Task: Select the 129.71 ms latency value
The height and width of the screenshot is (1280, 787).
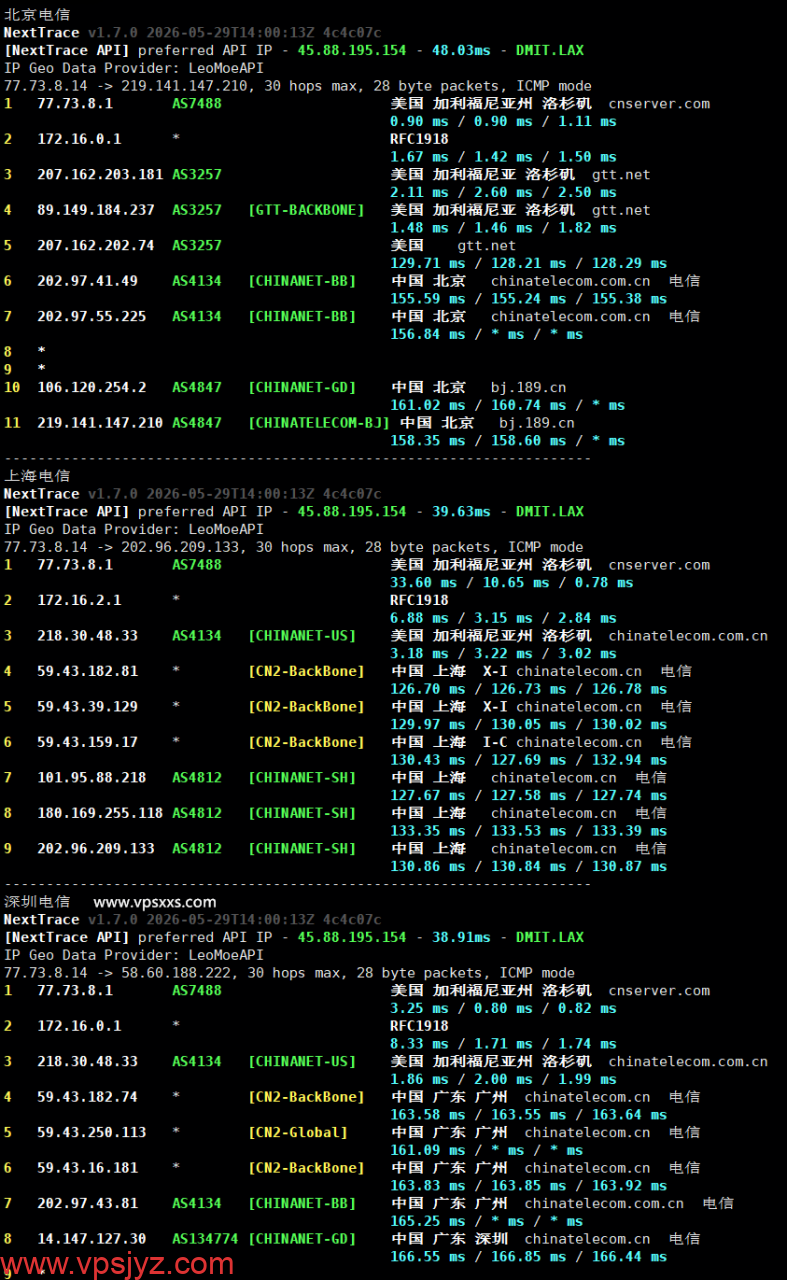Action: [x=428, y=263]
